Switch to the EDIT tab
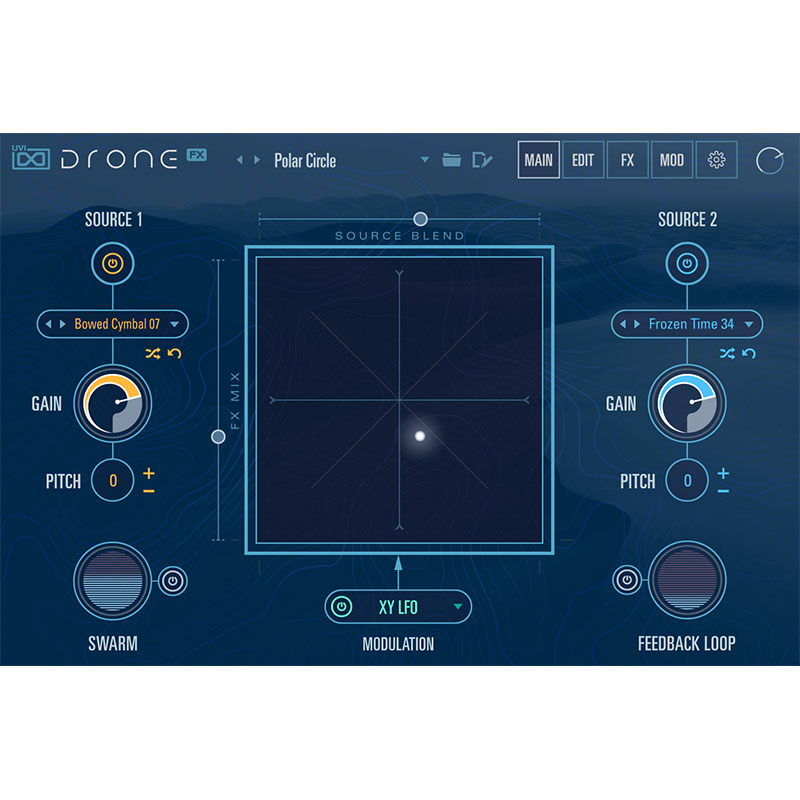 click(583, 160)
